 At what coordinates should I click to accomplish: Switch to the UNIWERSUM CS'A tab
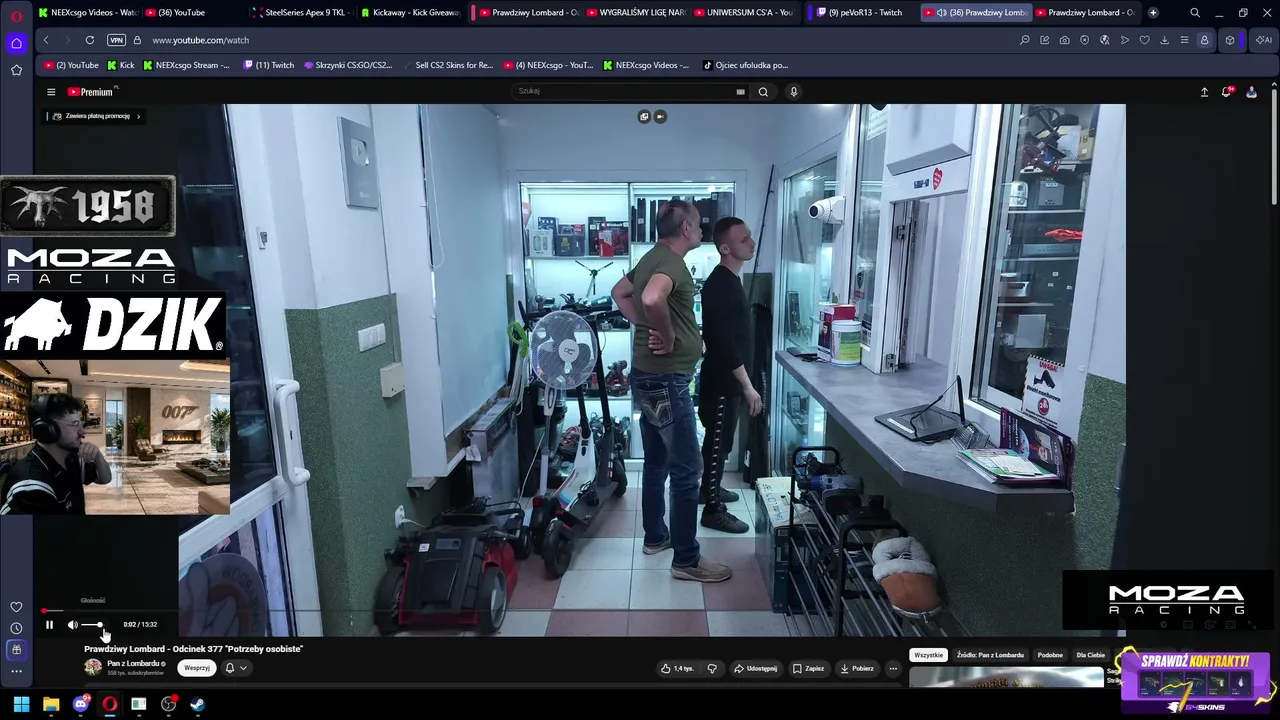coord(745,13)
